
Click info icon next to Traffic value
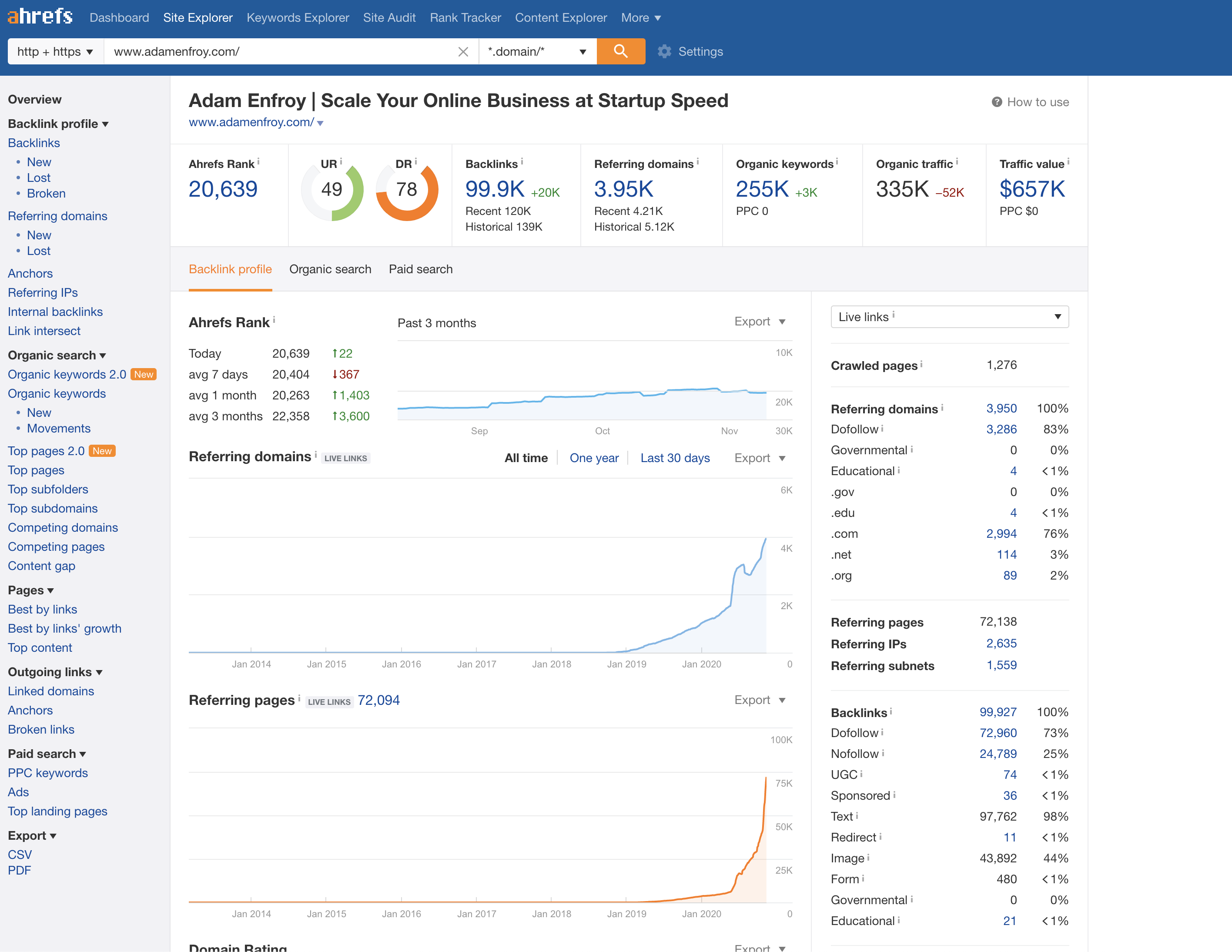pyautogui.click(x=1068, y=162)
